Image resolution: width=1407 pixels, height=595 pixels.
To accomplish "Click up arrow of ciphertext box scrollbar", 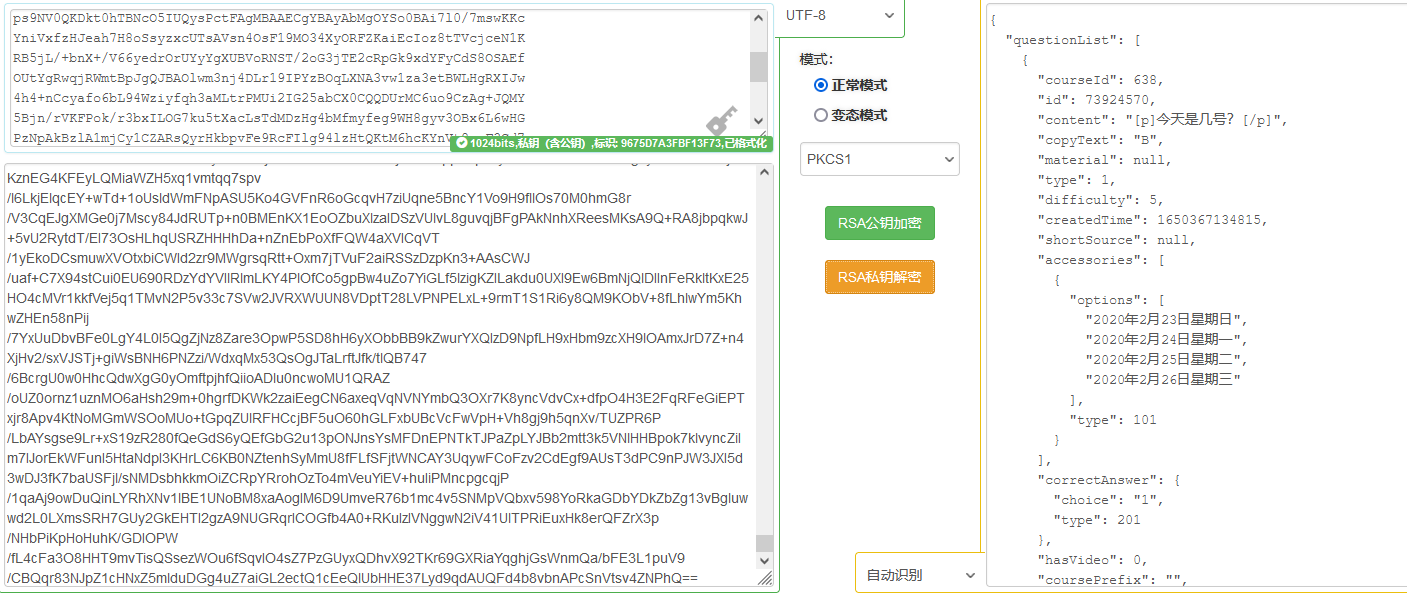I will tap(764, 173).
